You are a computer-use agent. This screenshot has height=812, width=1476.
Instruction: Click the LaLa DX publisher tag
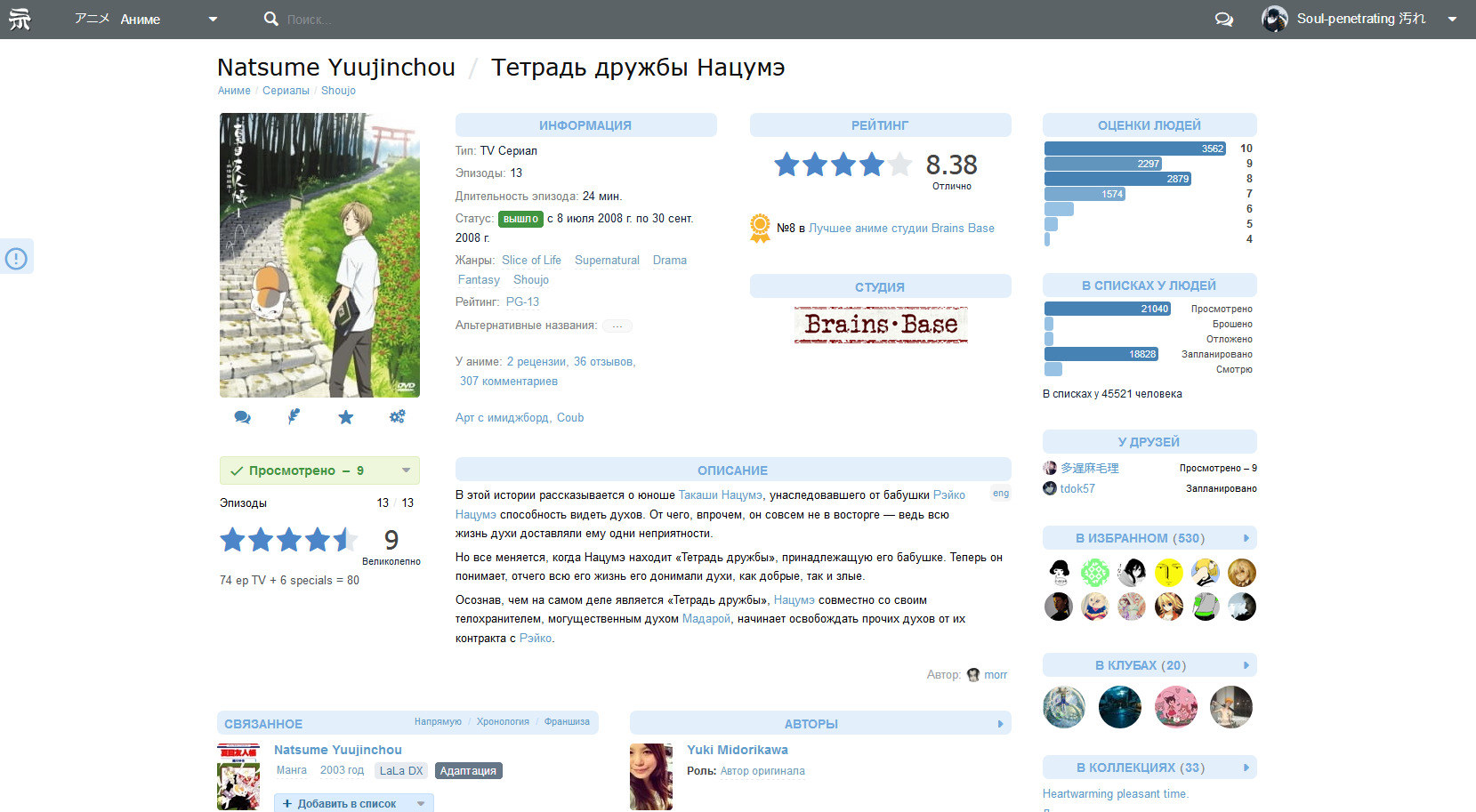tap(401, 771)
